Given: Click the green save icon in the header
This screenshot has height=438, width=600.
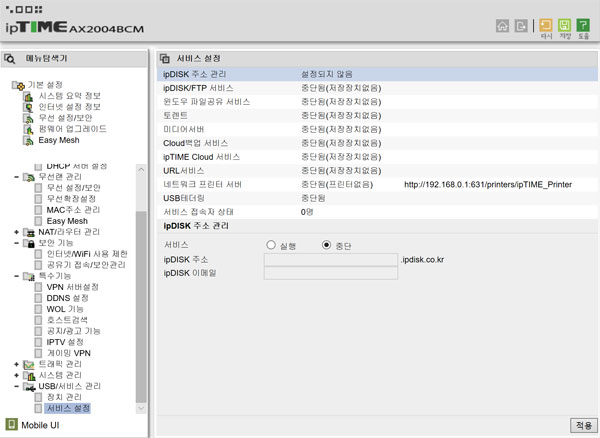Looking at the screenshot, I should pyautogui.click(x=564, y=25).
